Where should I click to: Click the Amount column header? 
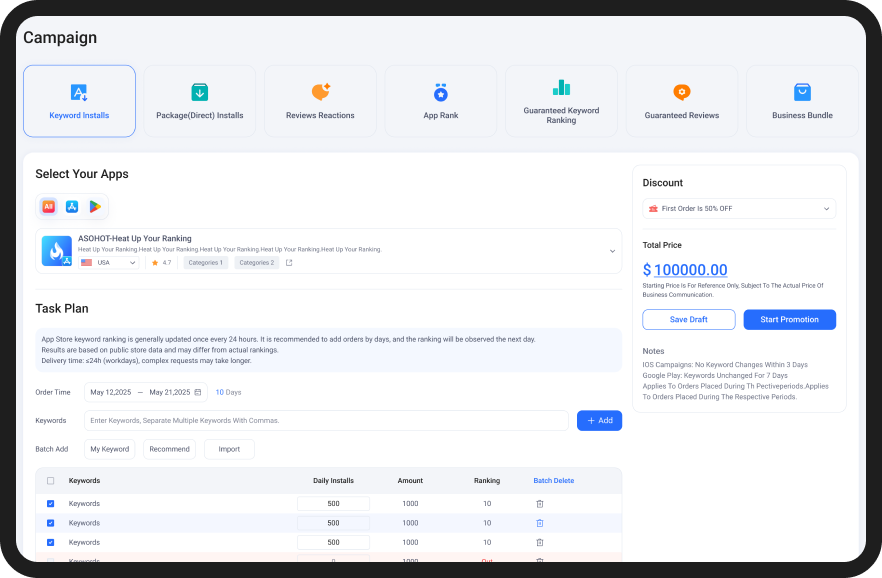coord(410,481)
